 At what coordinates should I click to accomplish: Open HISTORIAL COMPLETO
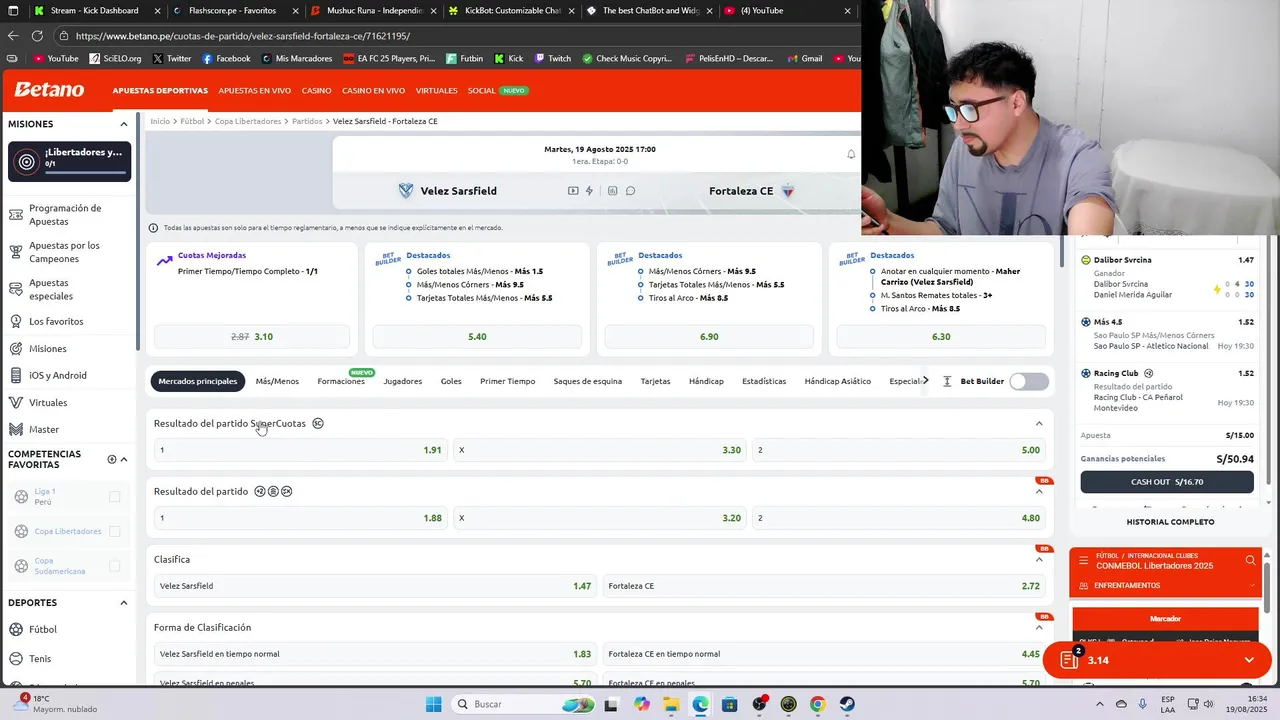coord(1170,522)
